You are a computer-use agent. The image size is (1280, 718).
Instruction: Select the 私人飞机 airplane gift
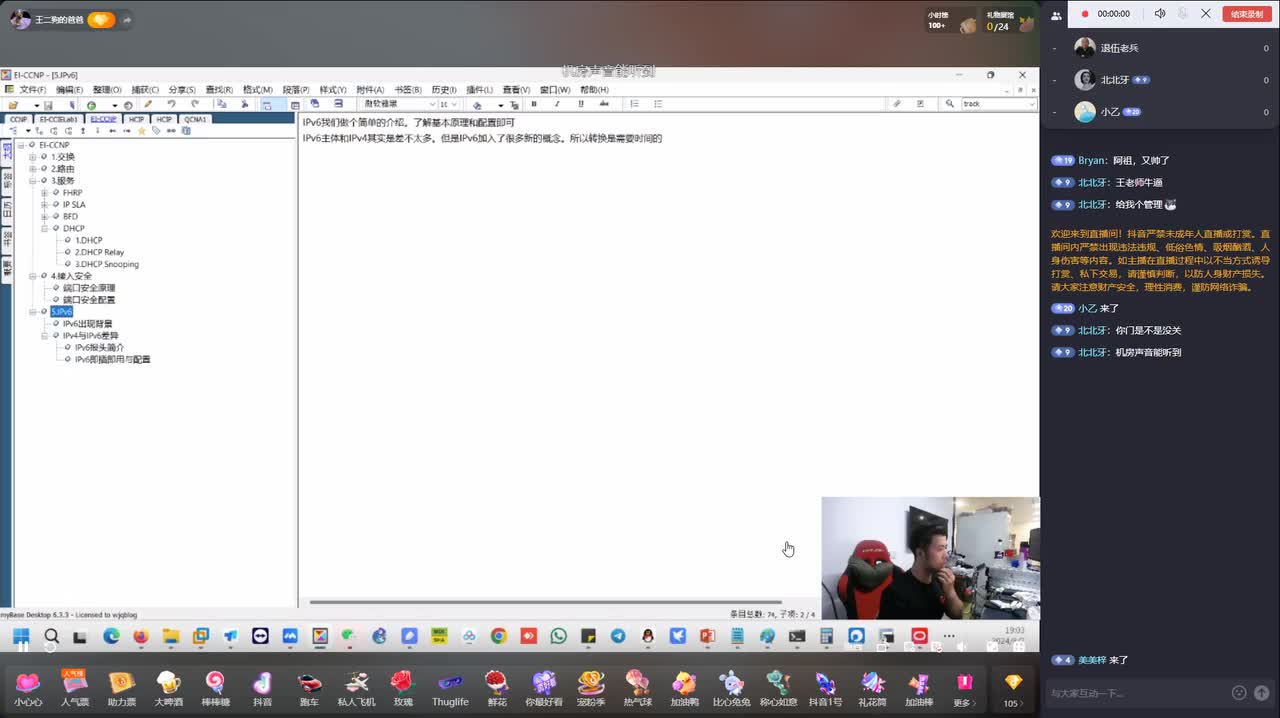[x=356, y=688]
